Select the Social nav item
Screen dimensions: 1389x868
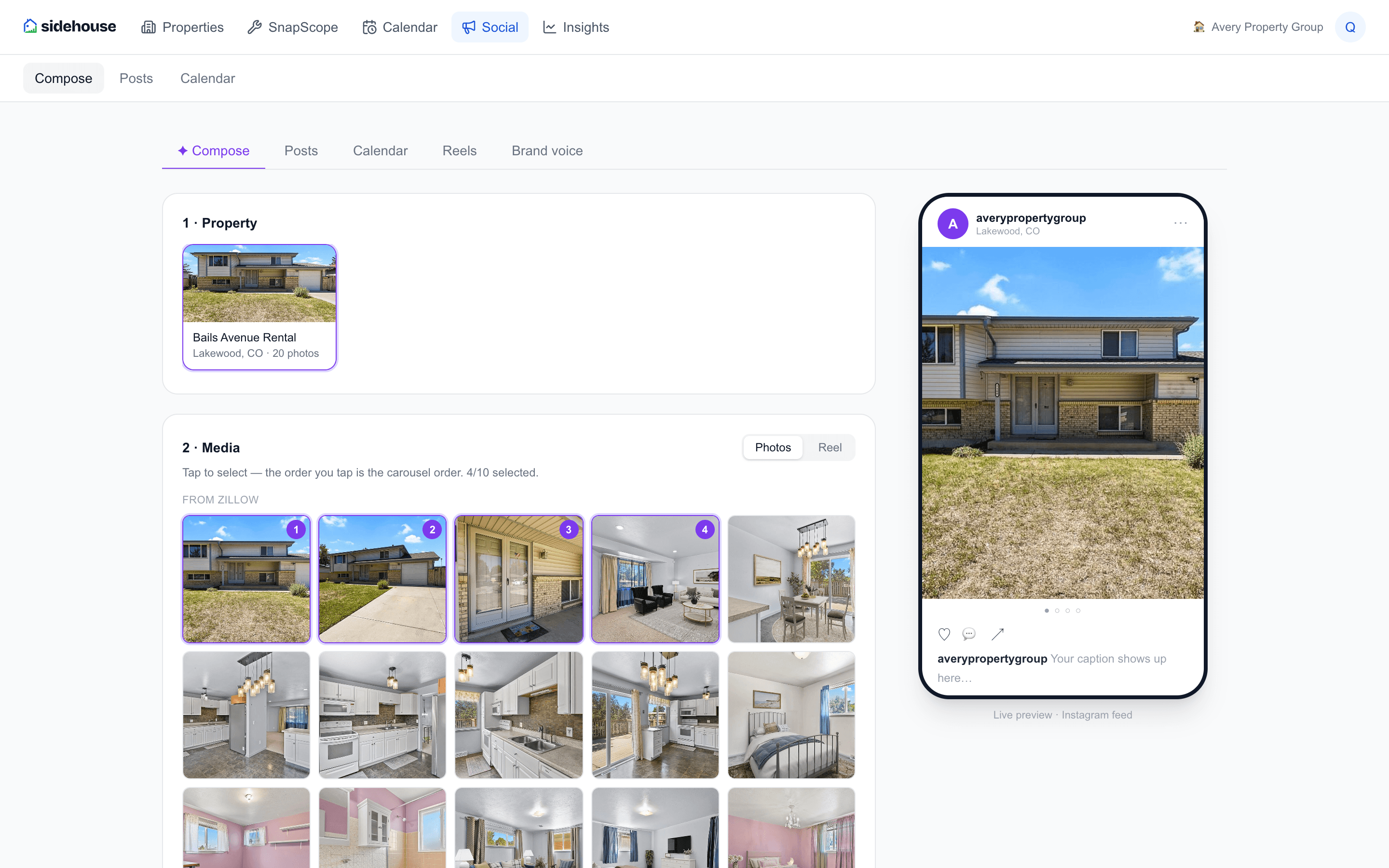click(490, 27)
